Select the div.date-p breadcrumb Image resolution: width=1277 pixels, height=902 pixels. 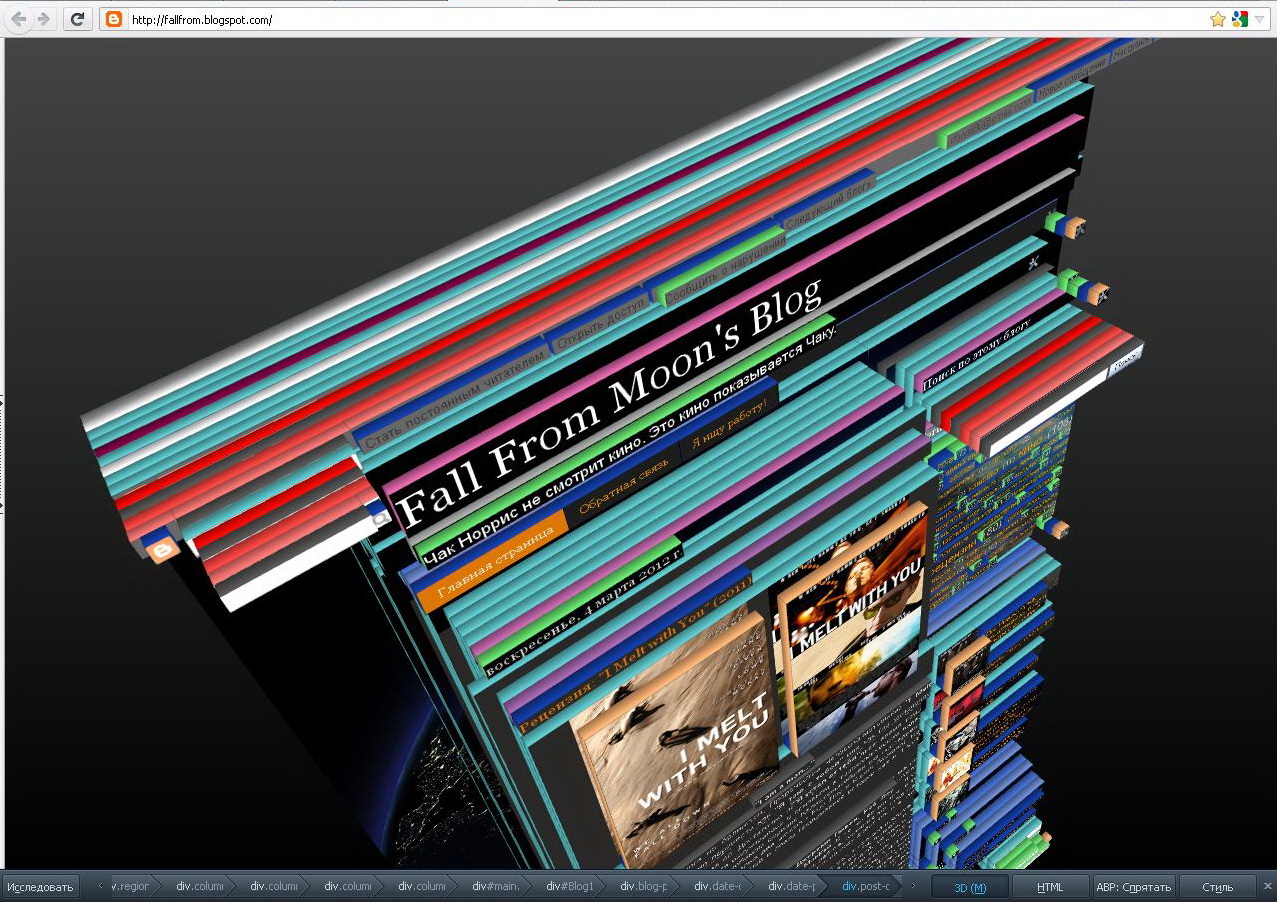pos(792,886)
